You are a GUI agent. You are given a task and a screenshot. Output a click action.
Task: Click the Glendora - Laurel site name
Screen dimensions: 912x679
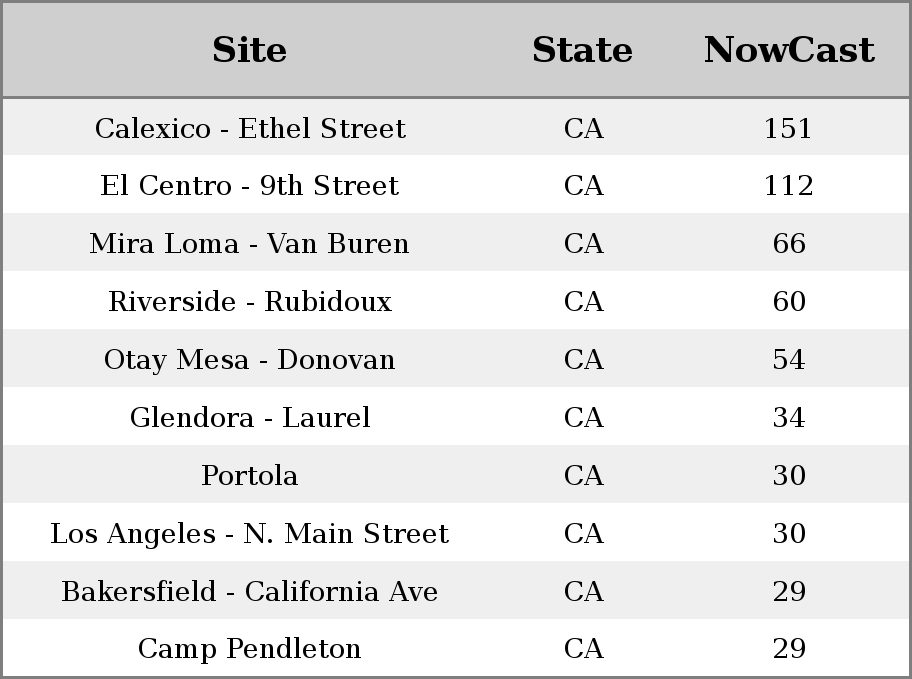[250, 417]
